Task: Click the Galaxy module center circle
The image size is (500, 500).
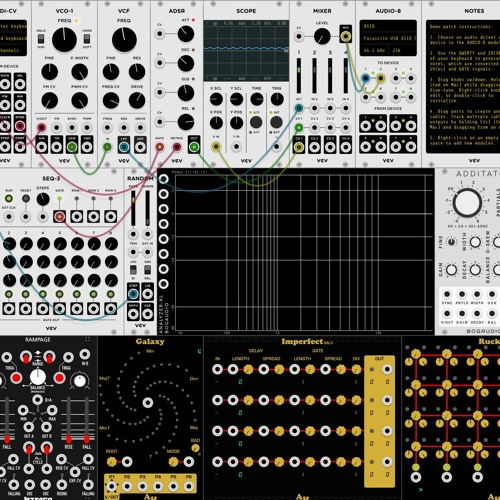Action: pos(148,402)
